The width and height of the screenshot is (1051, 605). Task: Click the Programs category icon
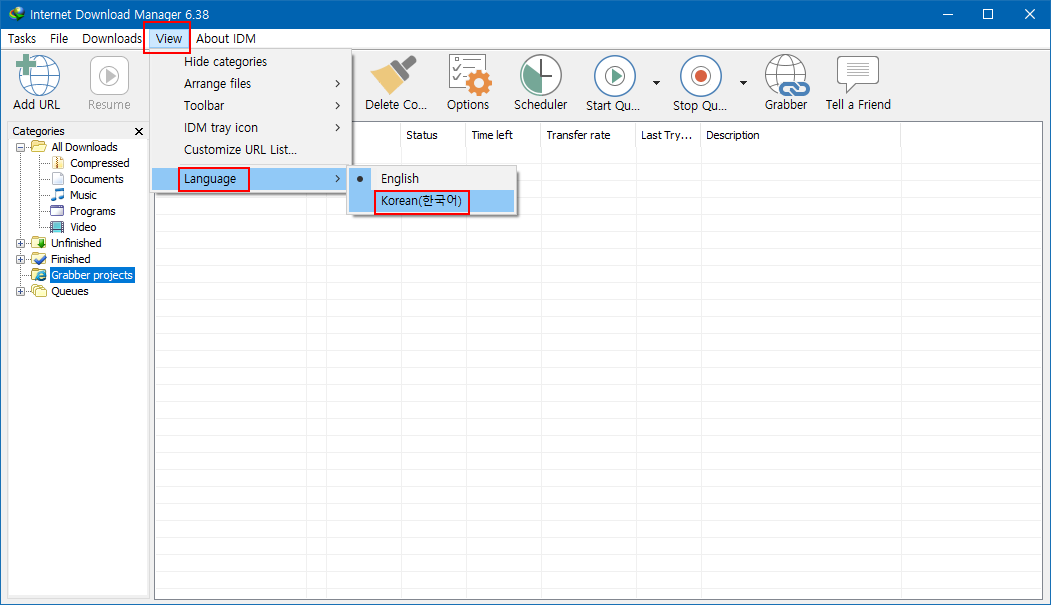click(x=58, y=211)
